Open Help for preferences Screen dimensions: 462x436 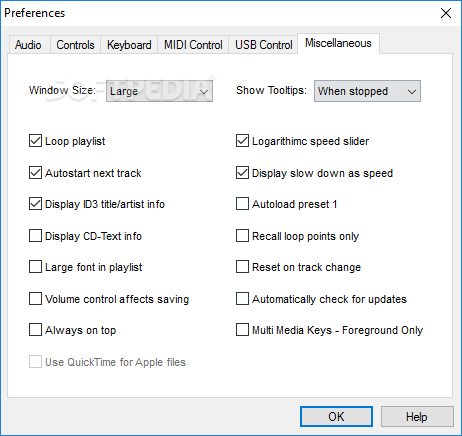[417, 416]
